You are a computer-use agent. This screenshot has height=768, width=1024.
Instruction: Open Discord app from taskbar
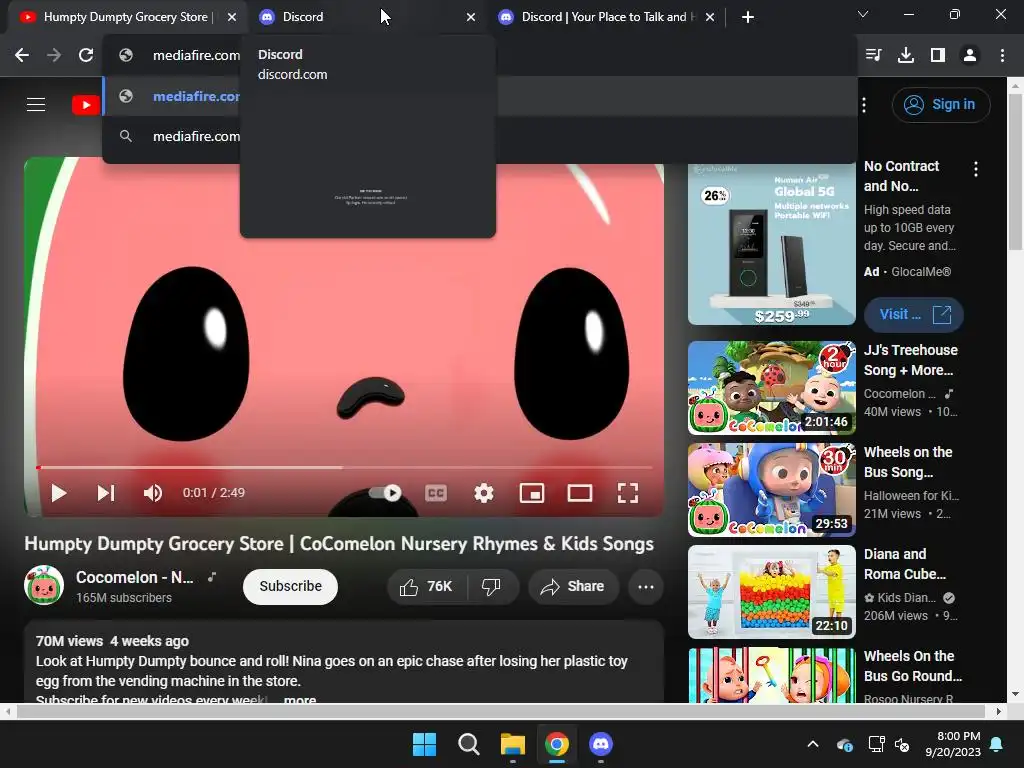coord(601,744)
